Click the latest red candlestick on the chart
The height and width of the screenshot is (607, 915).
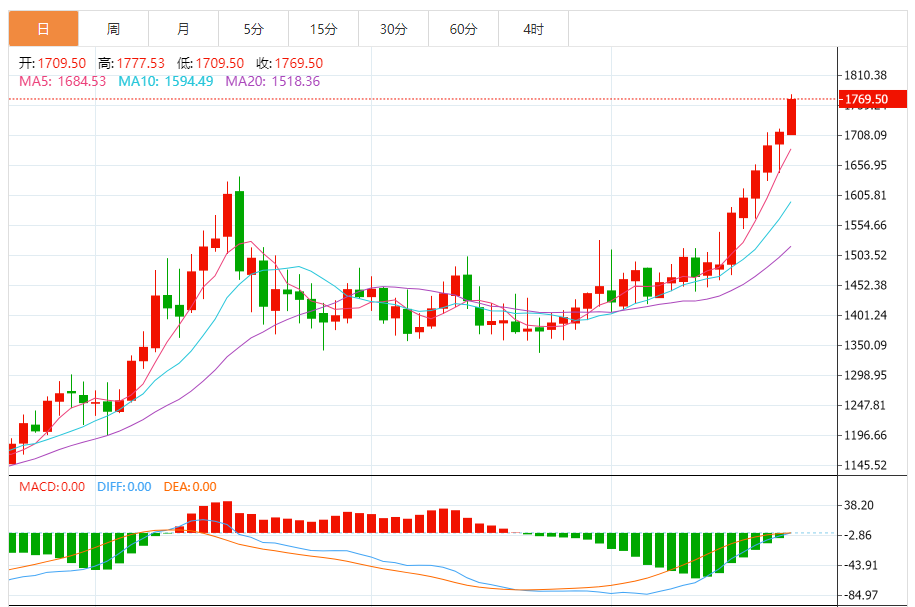pos(791,117)
